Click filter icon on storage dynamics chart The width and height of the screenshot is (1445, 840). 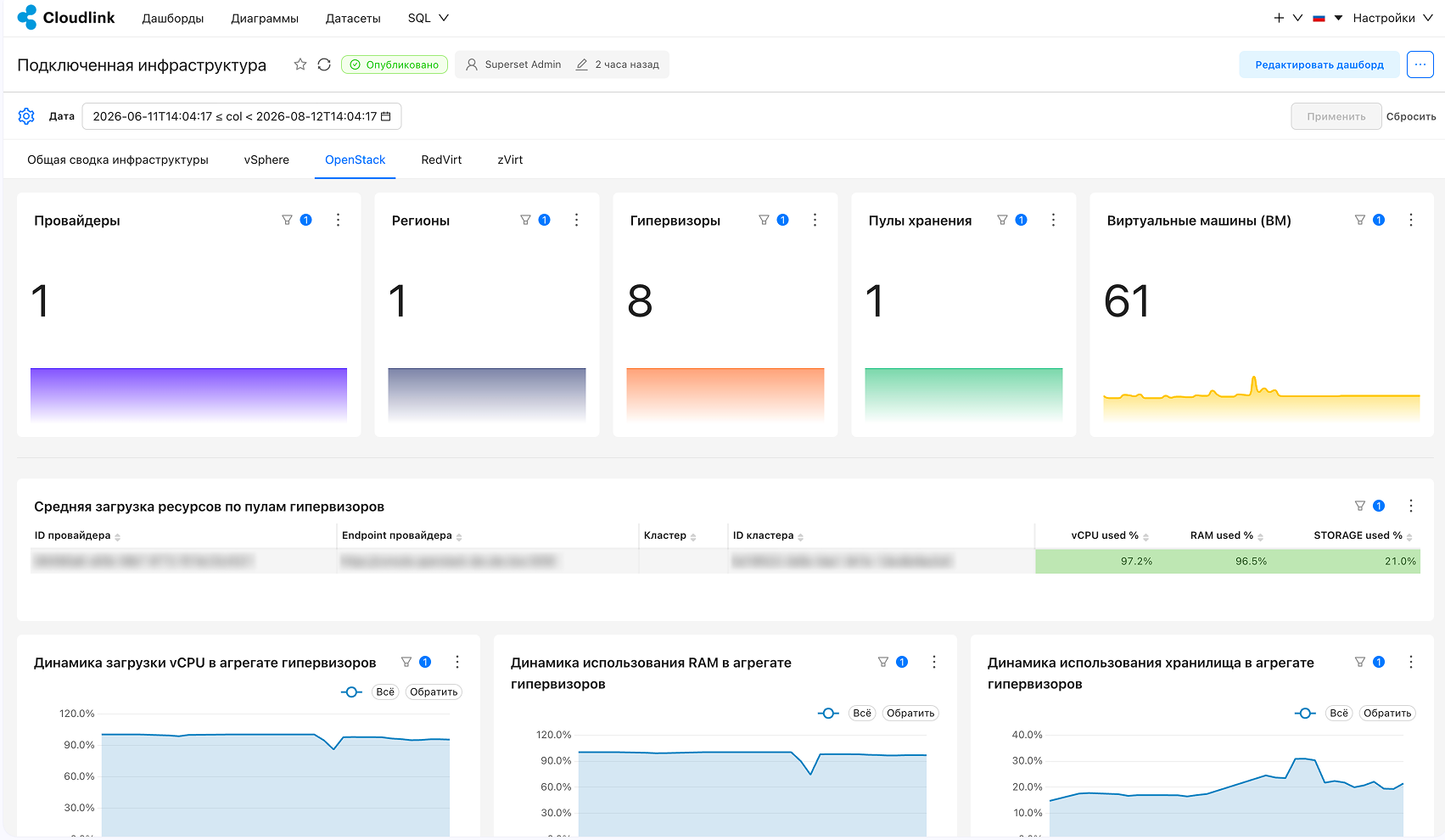pos(1360,662)
